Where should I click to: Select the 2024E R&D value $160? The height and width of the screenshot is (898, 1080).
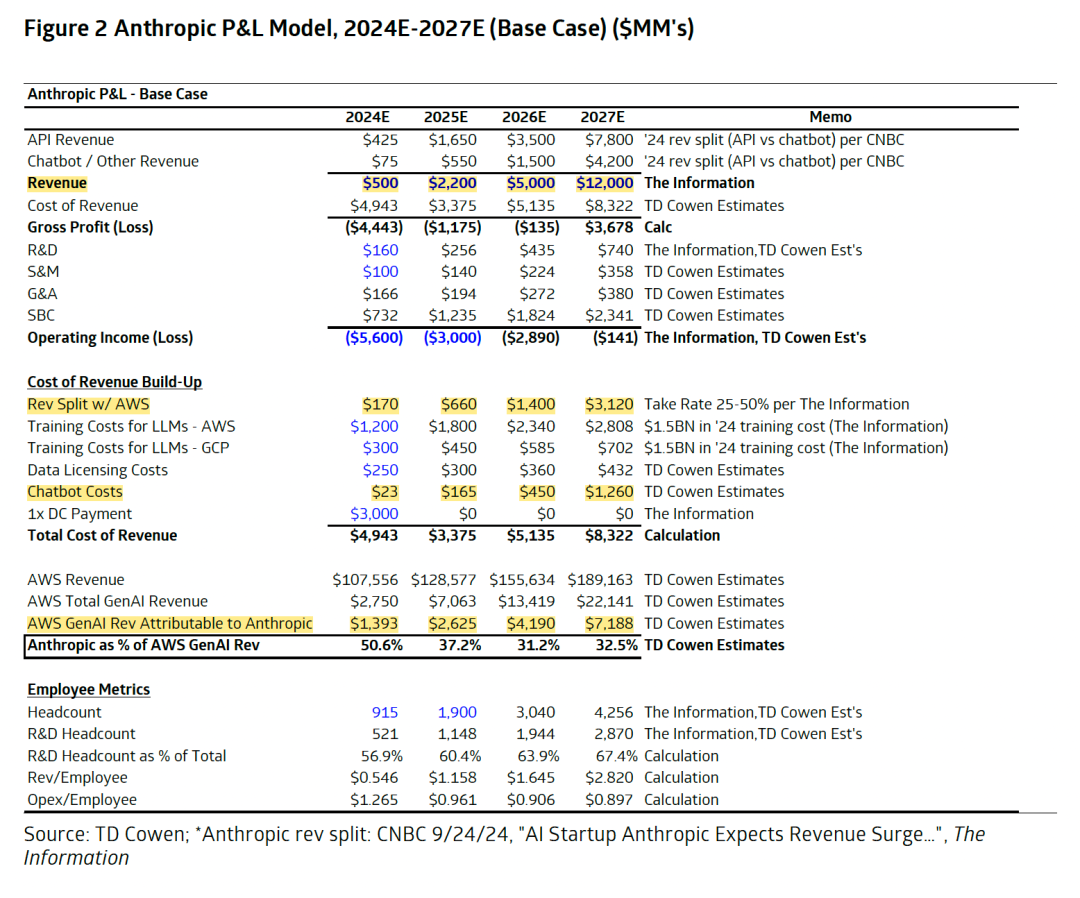click(380, 250)
